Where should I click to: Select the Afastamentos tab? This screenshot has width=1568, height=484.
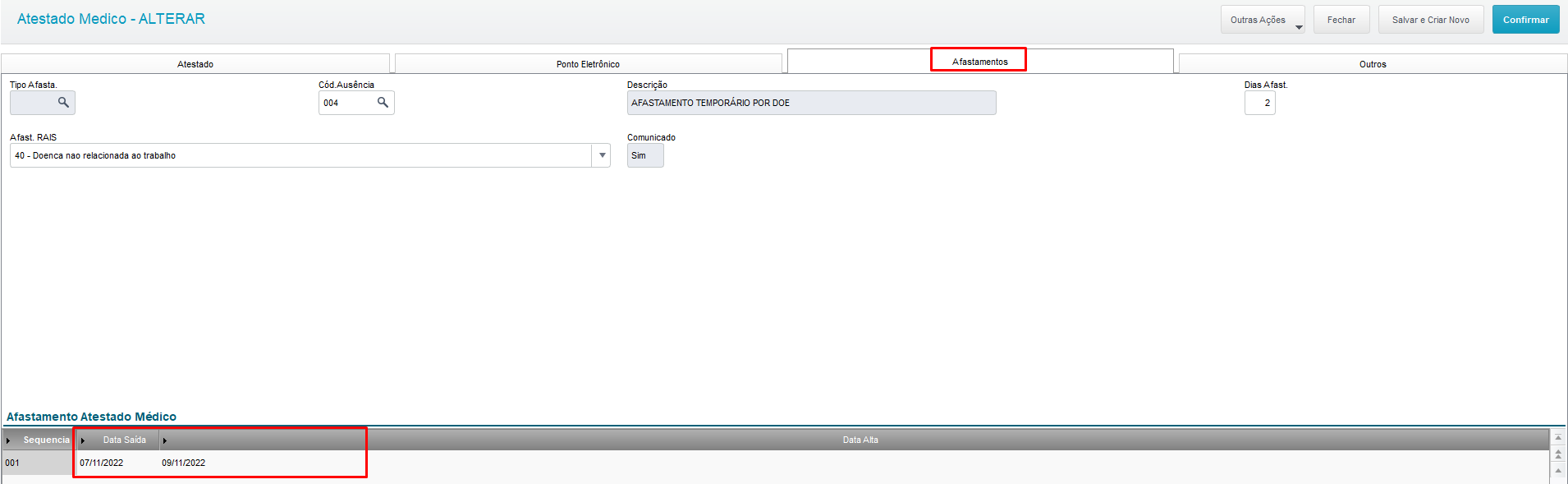980,62
